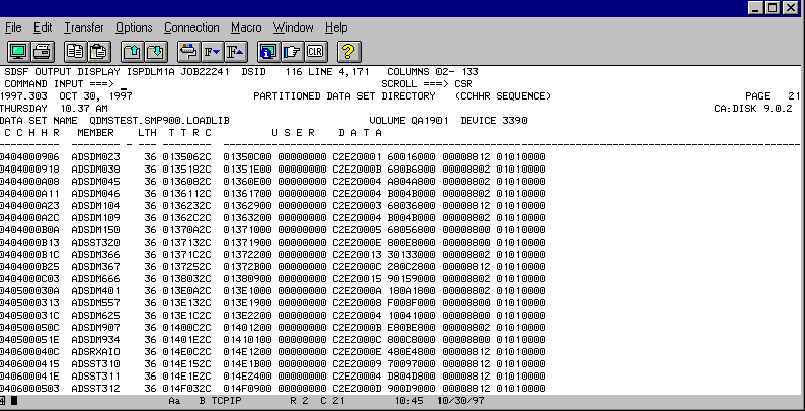805x411 pixels.
Task: Click the DEVICE 3390 text
Action: [x=494, y=121]
